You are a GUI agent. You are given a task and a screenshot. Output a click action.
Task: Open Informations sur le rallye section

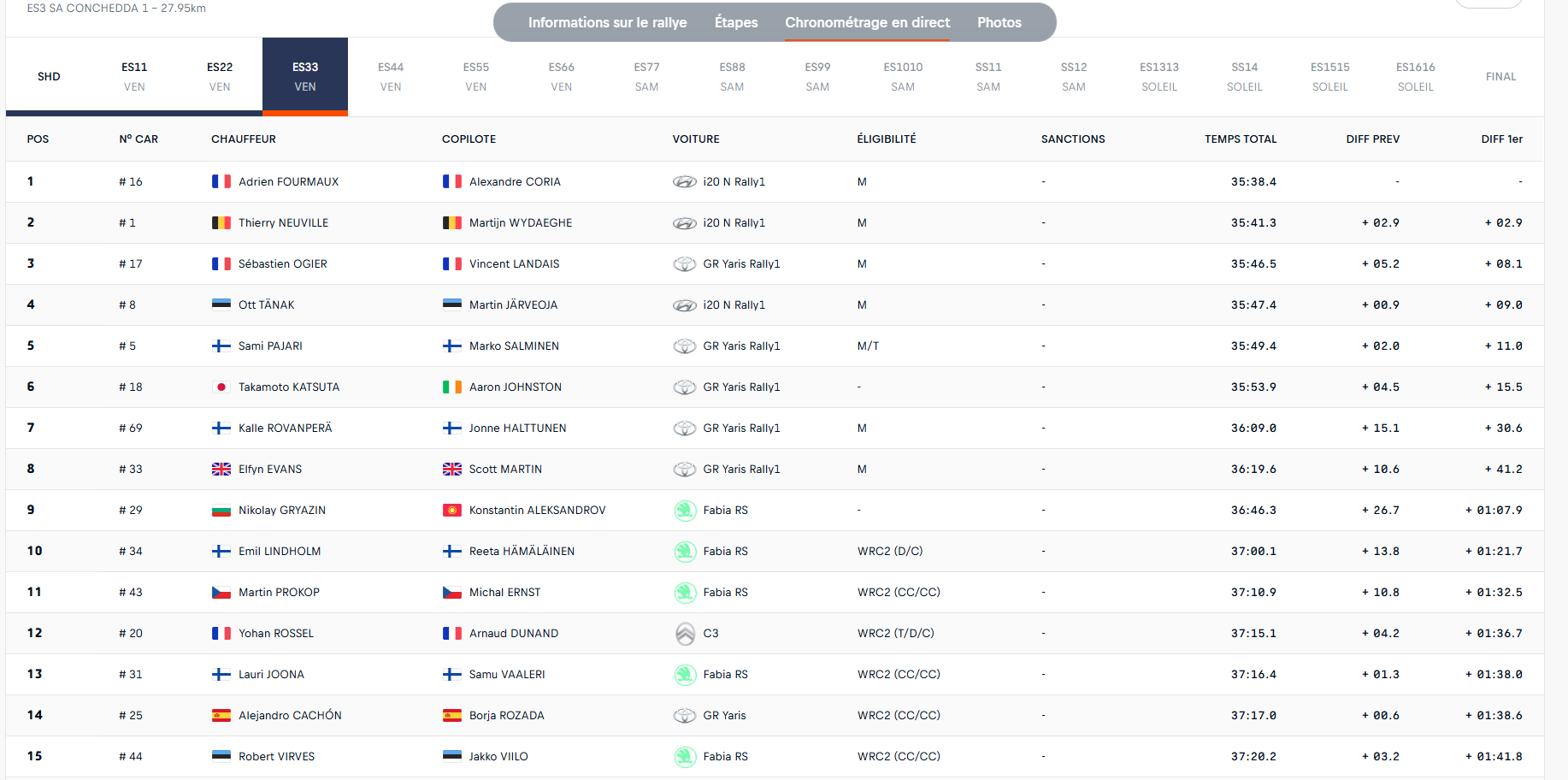pos(607,22)
